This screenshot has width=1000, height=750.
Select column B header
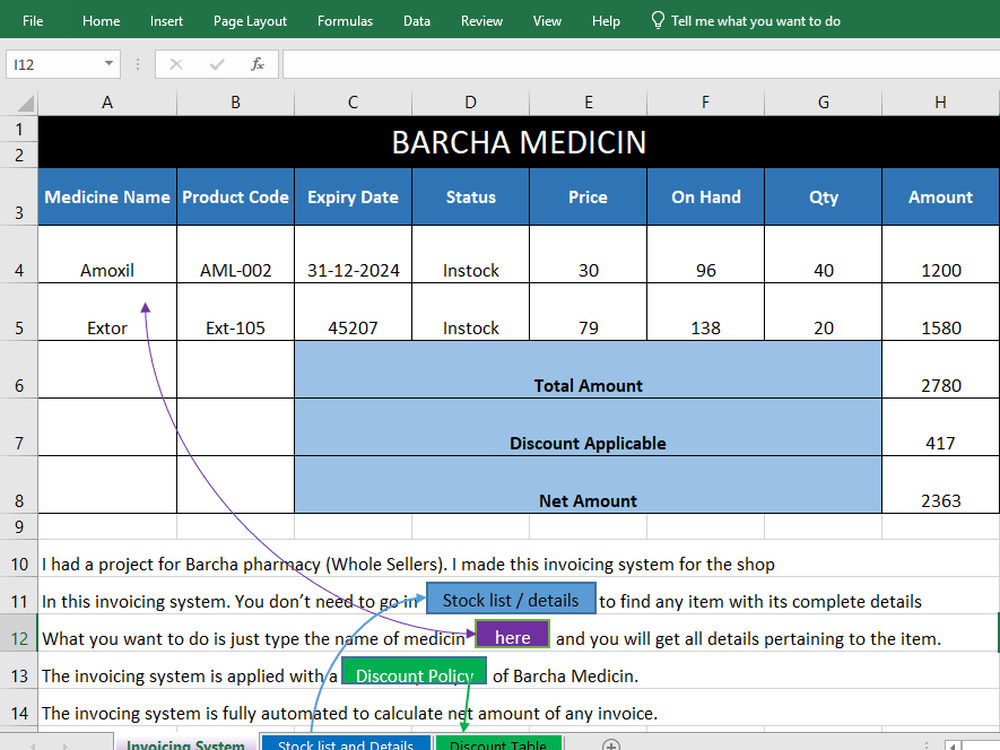point(235,102)
